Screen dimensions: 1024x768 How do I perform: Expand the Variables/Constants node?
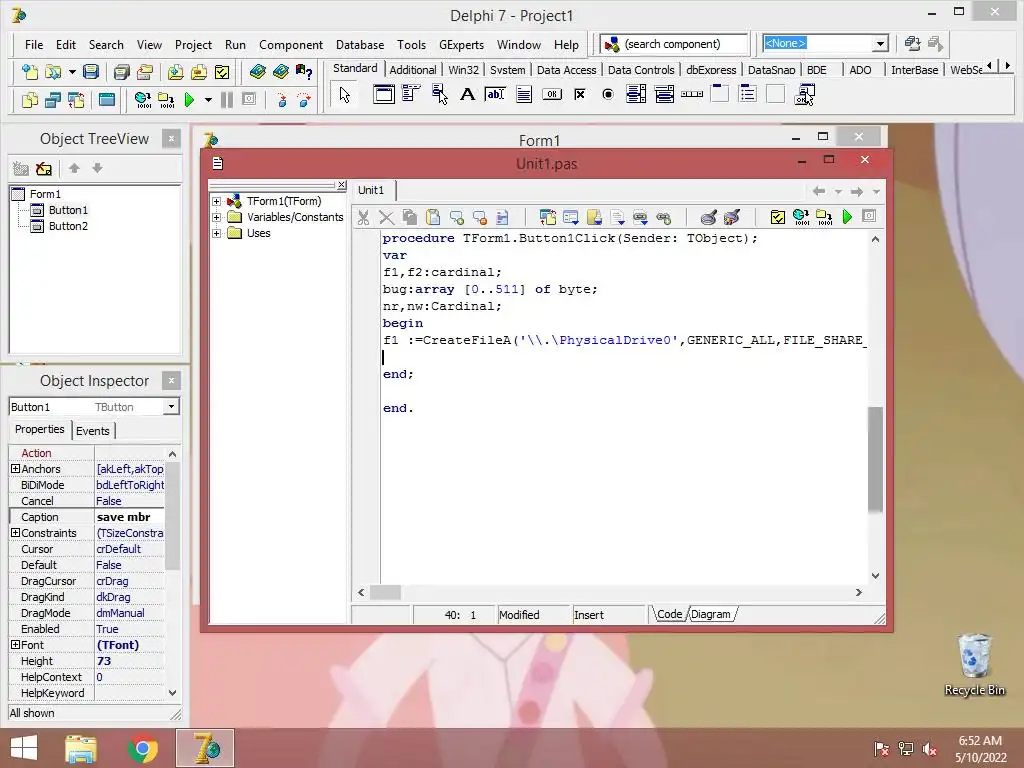click(216, 217)
